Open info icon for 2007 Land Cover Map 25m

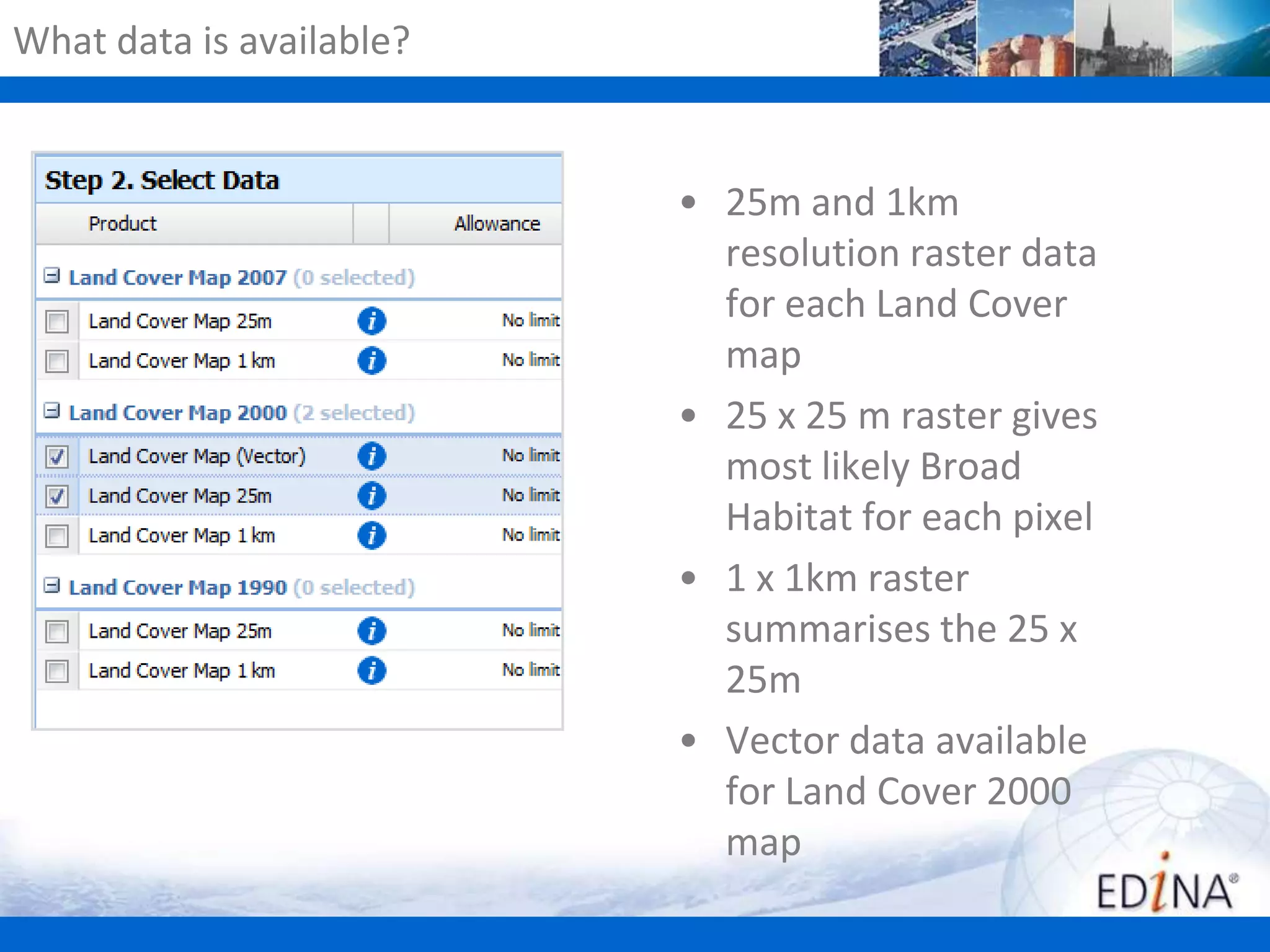[371, 321]
